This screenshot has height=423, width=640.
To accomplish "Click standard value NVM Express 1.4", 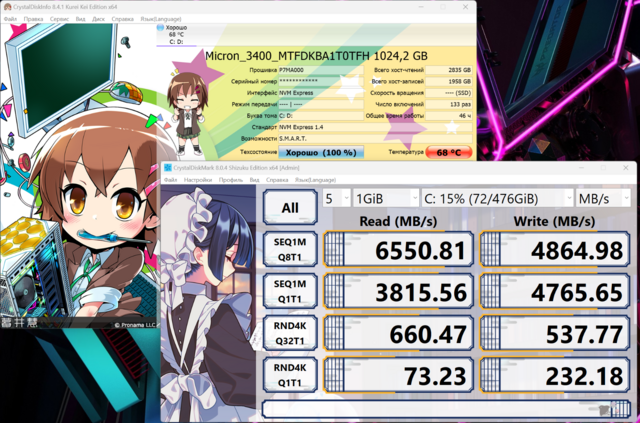I will (376, 127).
